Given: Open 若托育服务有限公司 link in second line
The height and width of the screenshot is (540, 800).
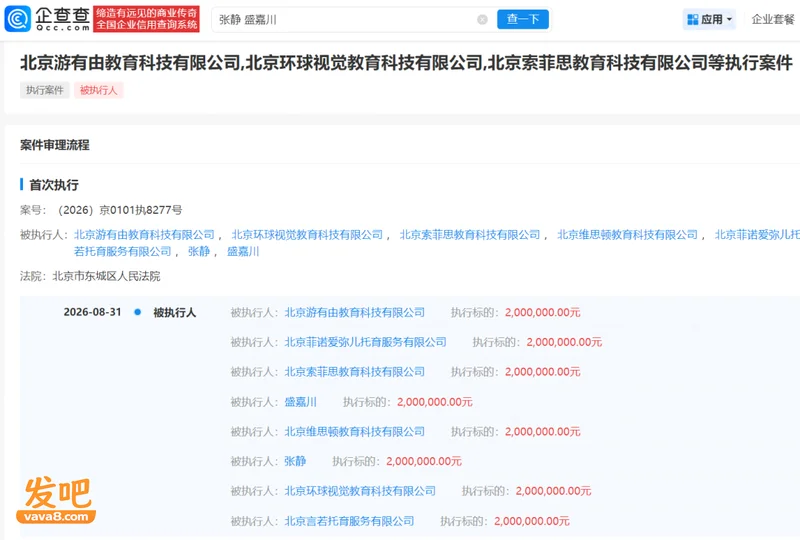Looking at the screenshot, I should [122, 252].
